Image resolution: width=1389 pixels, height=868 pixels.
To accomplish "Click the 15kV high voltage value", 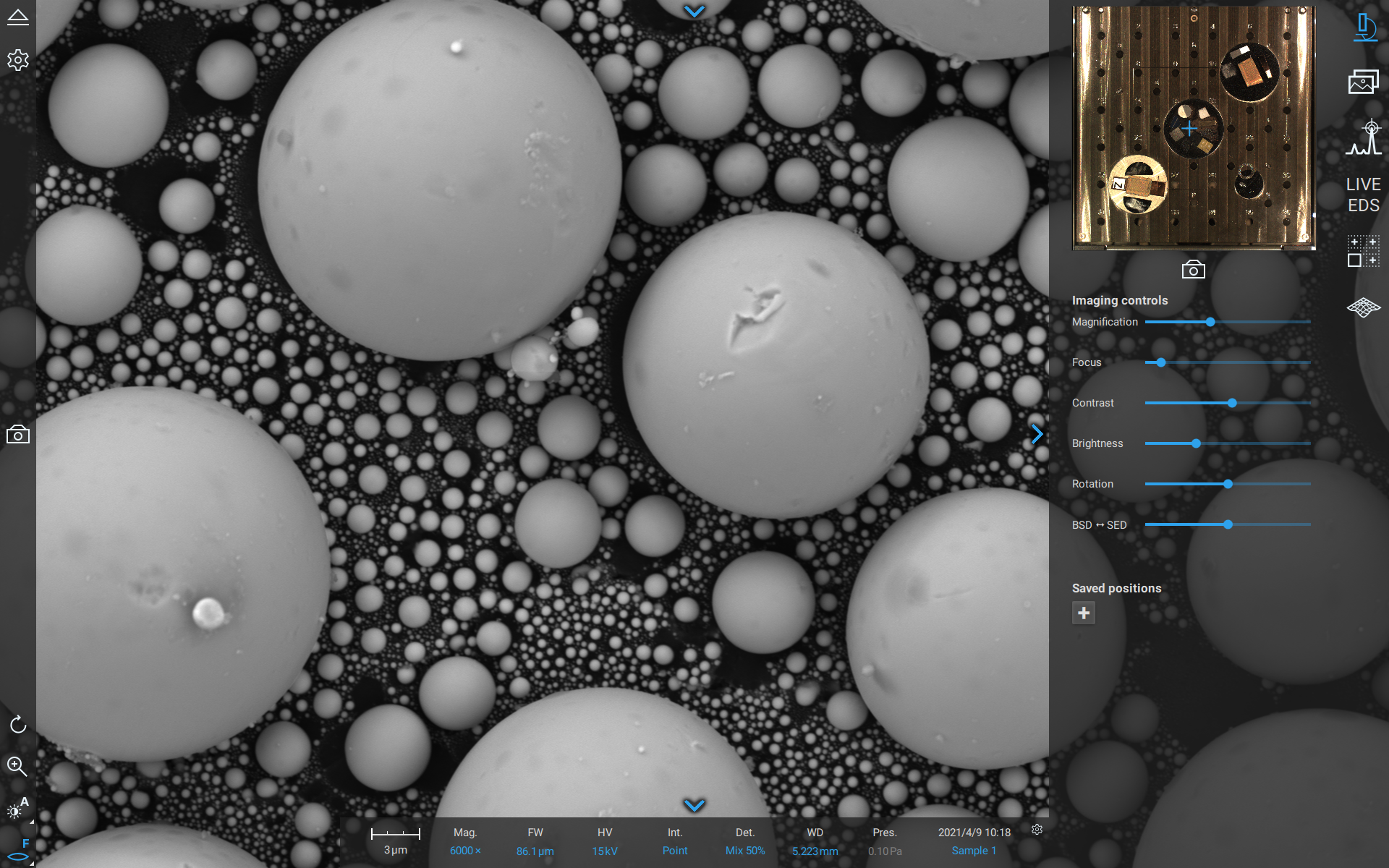I will [x=605, y=851].
